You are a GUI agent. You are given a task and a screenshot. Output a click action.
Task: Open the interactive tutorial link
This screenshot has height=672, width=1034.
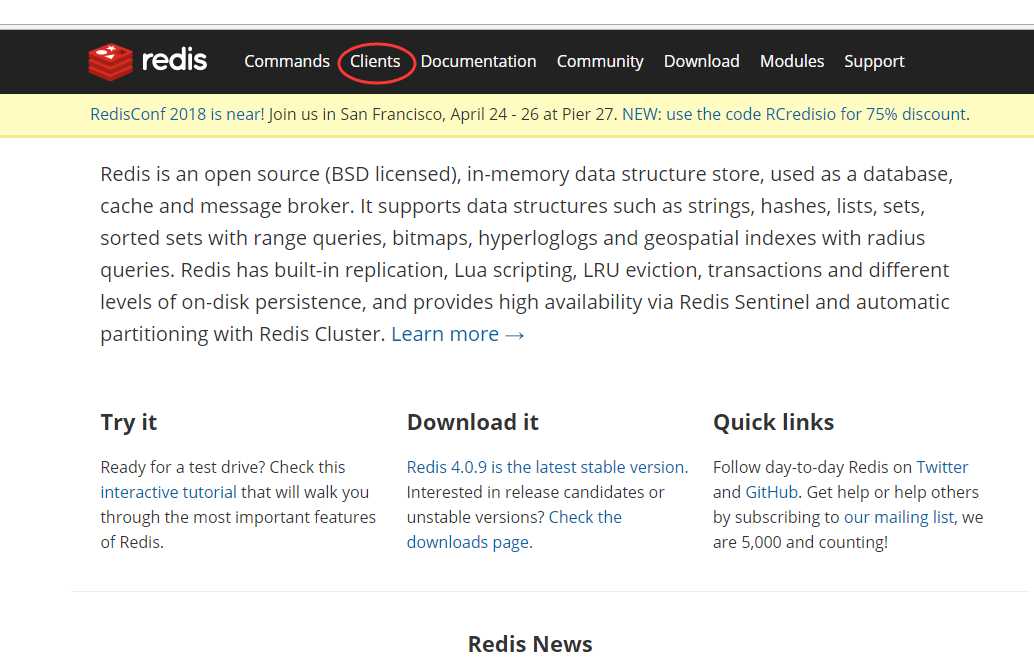[168, 492]
